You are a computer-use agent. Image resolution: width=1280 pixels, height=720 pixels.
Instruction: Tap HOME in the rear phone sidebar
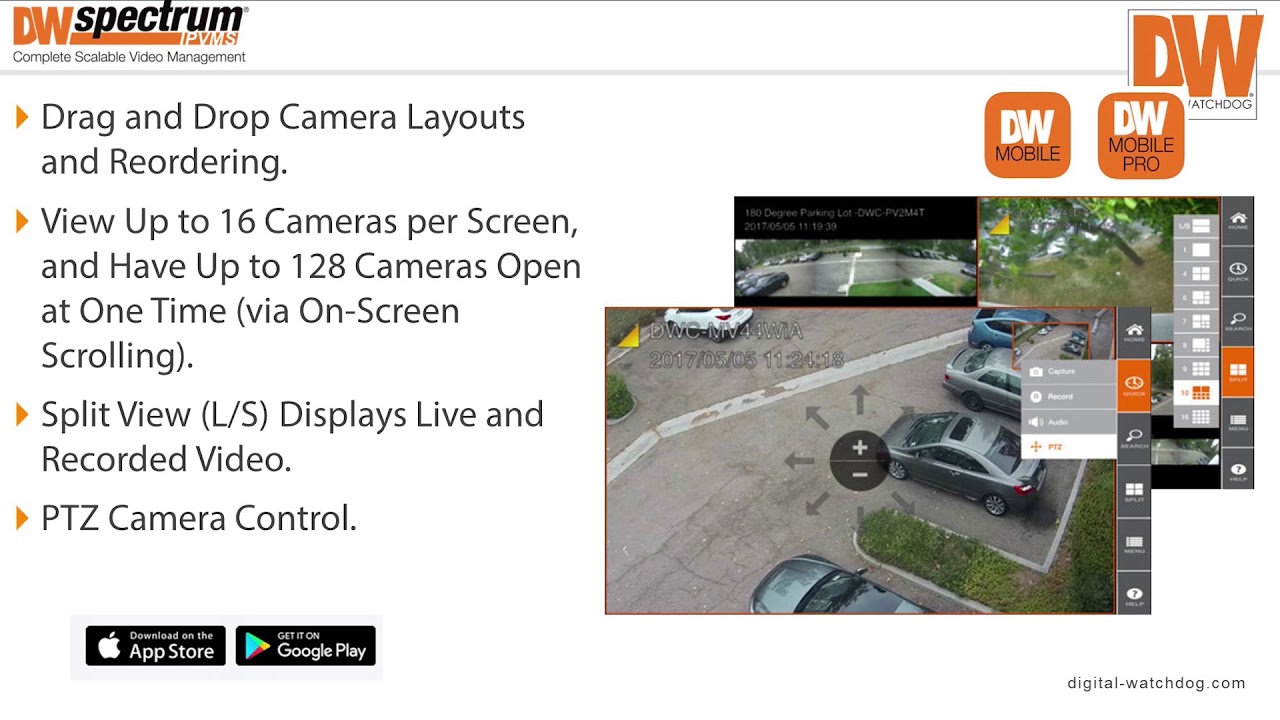(1238, 220)
